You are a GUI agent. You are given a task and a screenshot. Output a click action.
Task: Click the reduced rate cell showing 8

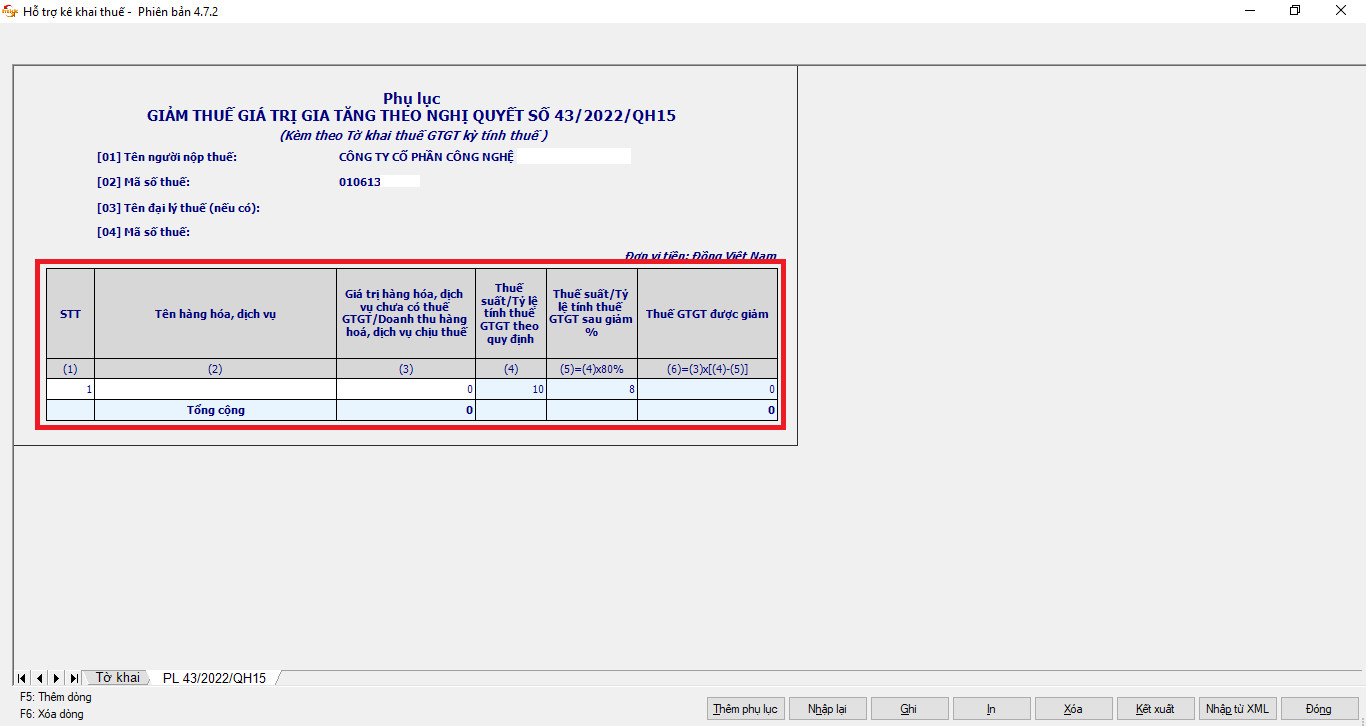click(592, 389)
